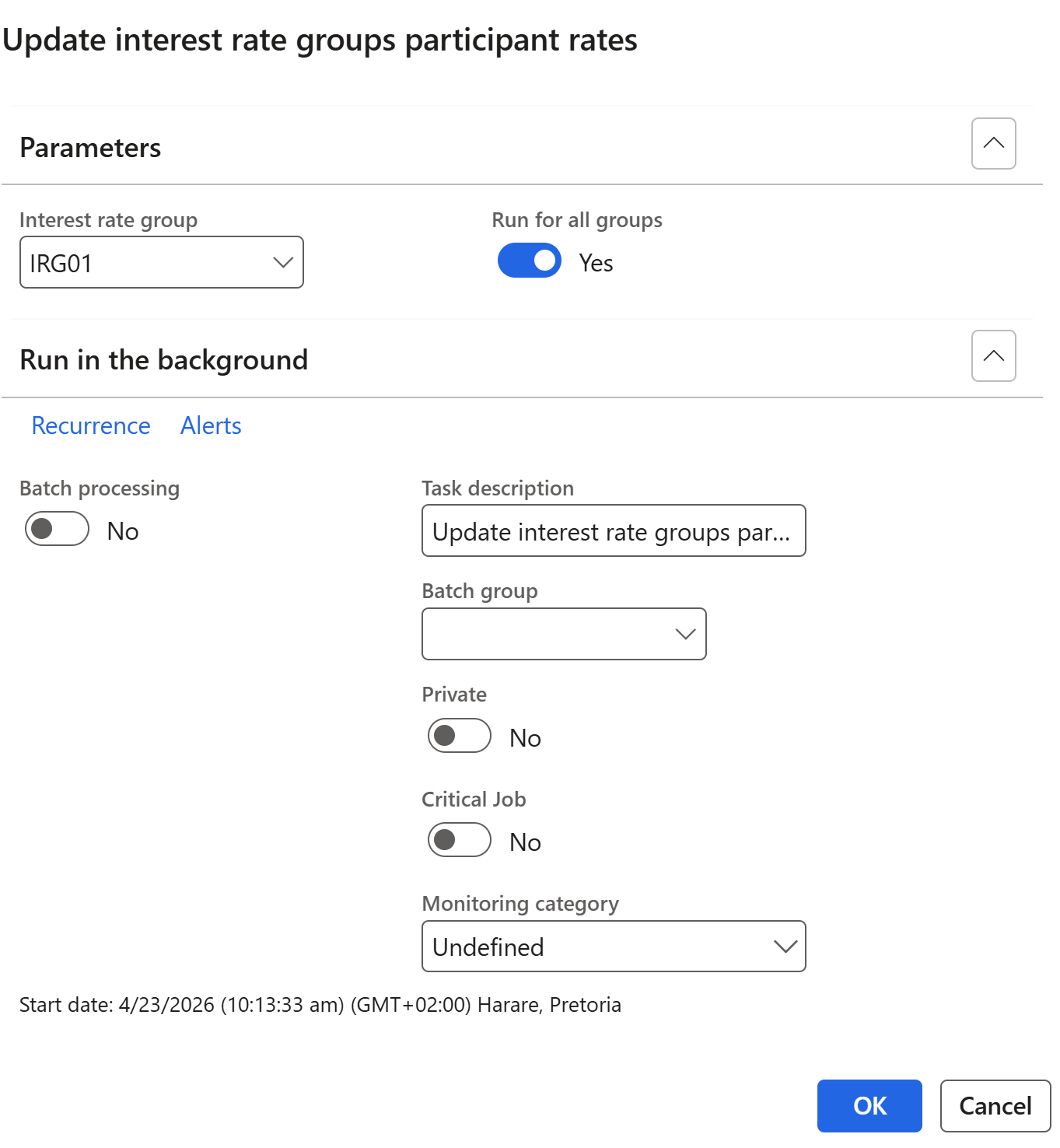The height and width of the screenshot is (1148, 1060).
Task: Toggle off Run for all groups
Action: coord(529,261)
